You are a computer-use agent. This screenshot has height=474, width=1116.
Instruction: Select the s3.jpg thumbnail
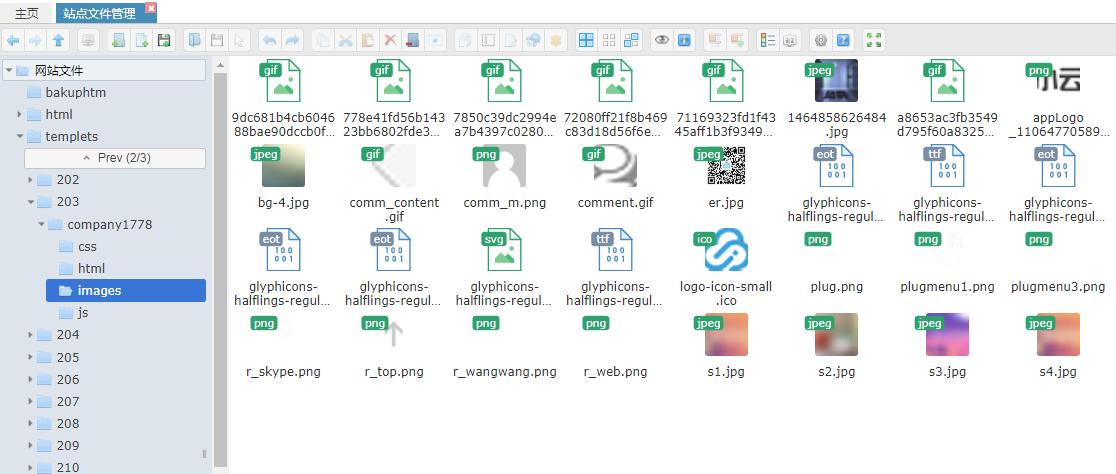tap(947, 334)
